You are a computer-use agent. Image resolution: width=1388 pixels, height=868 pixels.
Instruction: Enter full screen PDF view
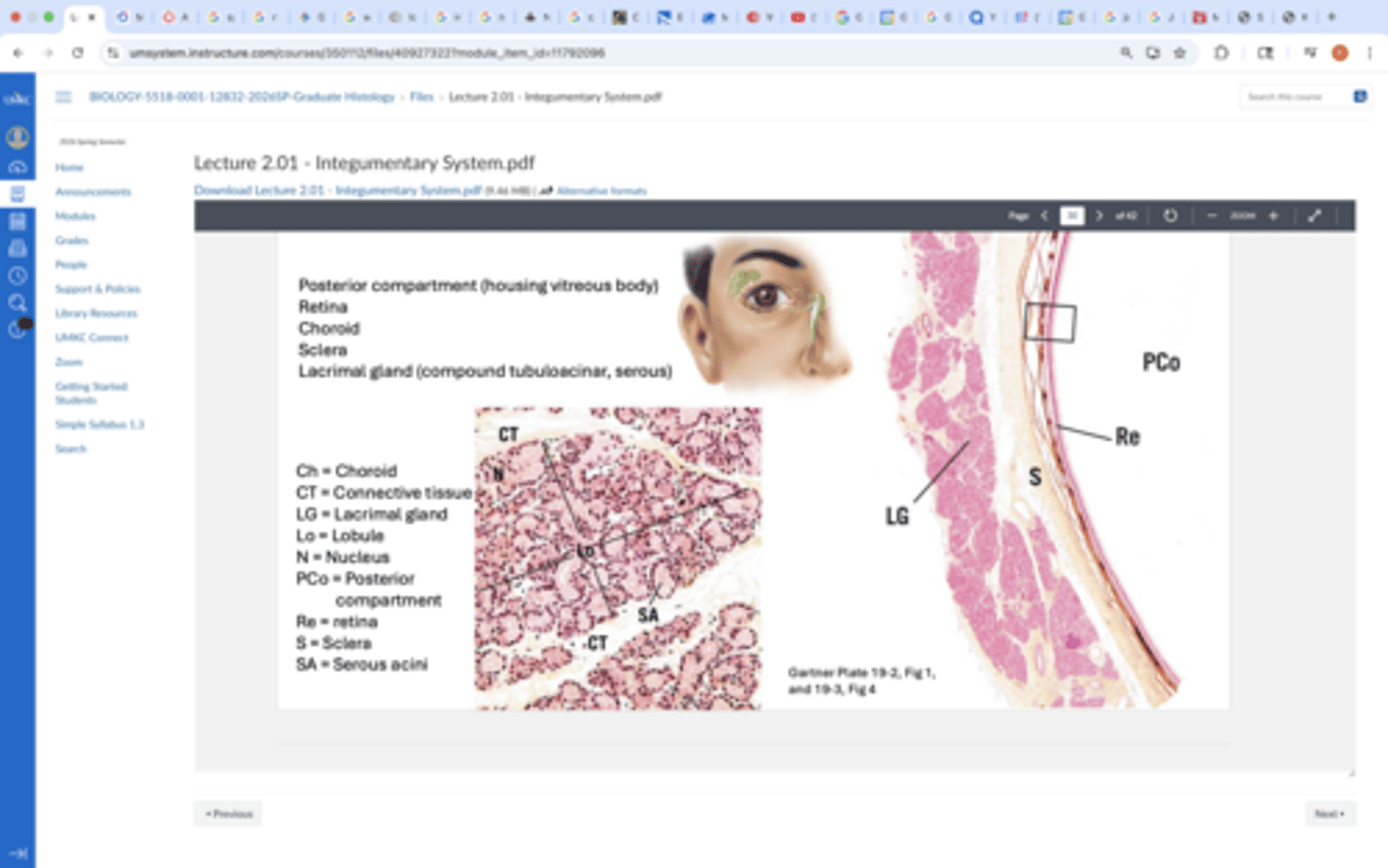coord(1315,216)
